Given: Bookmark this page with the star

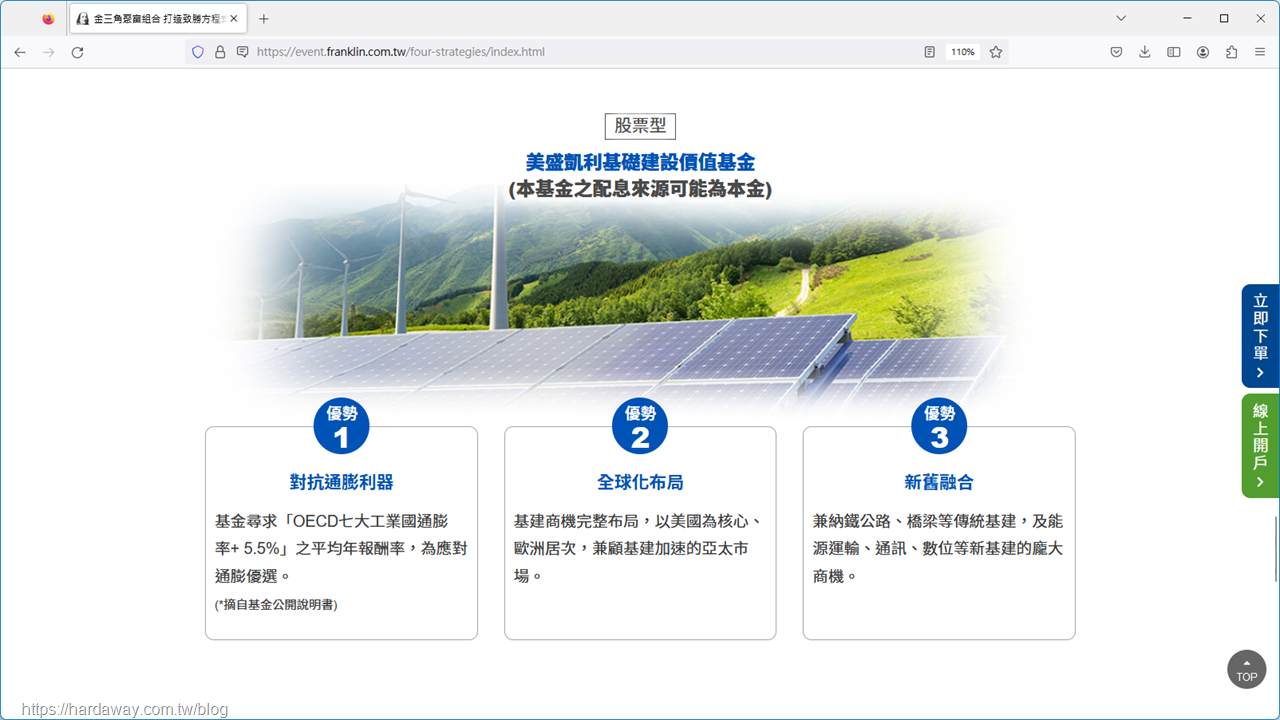Looking at the screenshot, I should (x=996, y=52).
